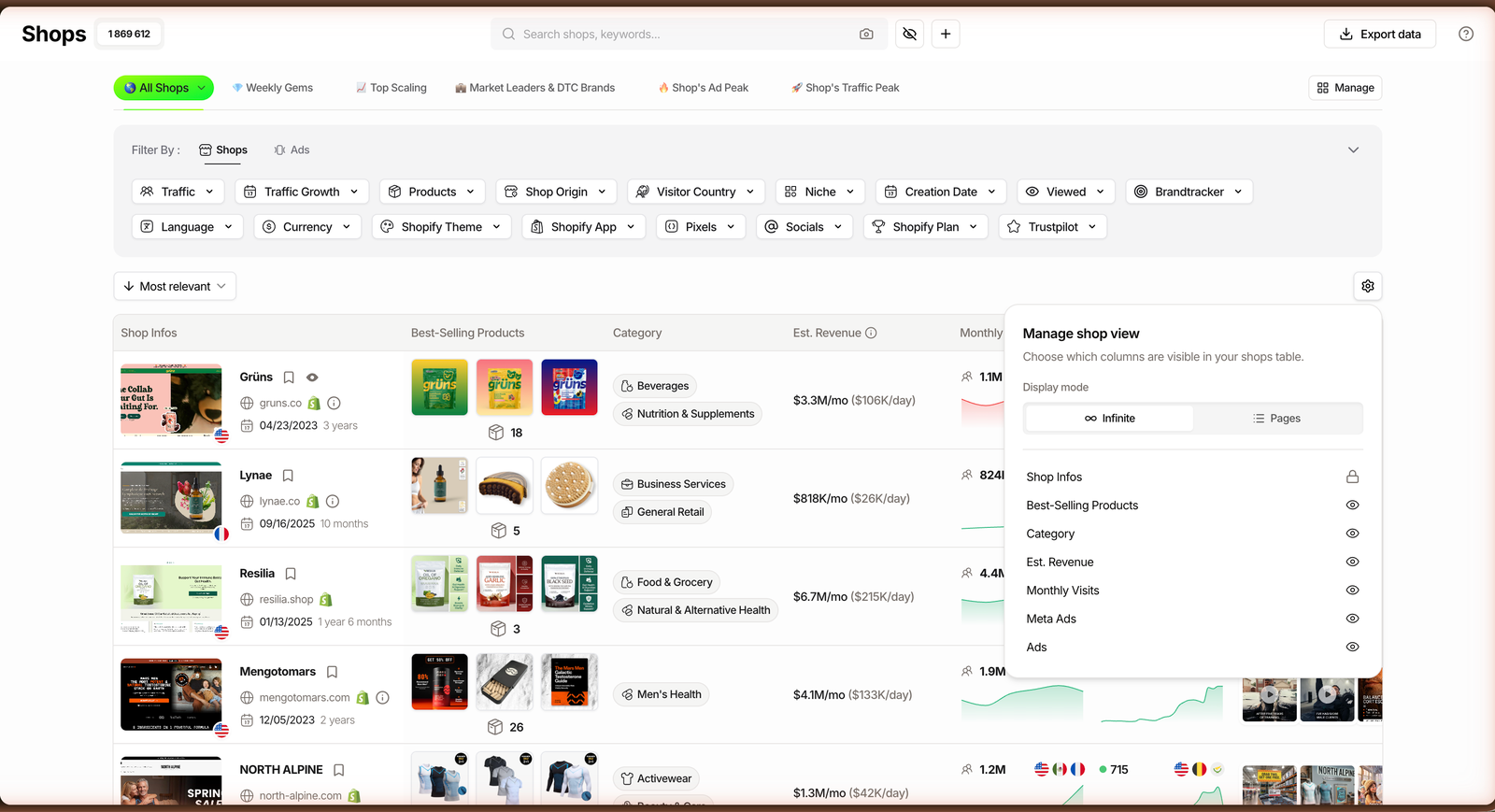Open the help question-mark icon
The width and height of the screenshot is (1495, 812).
tap(1466, 35)
